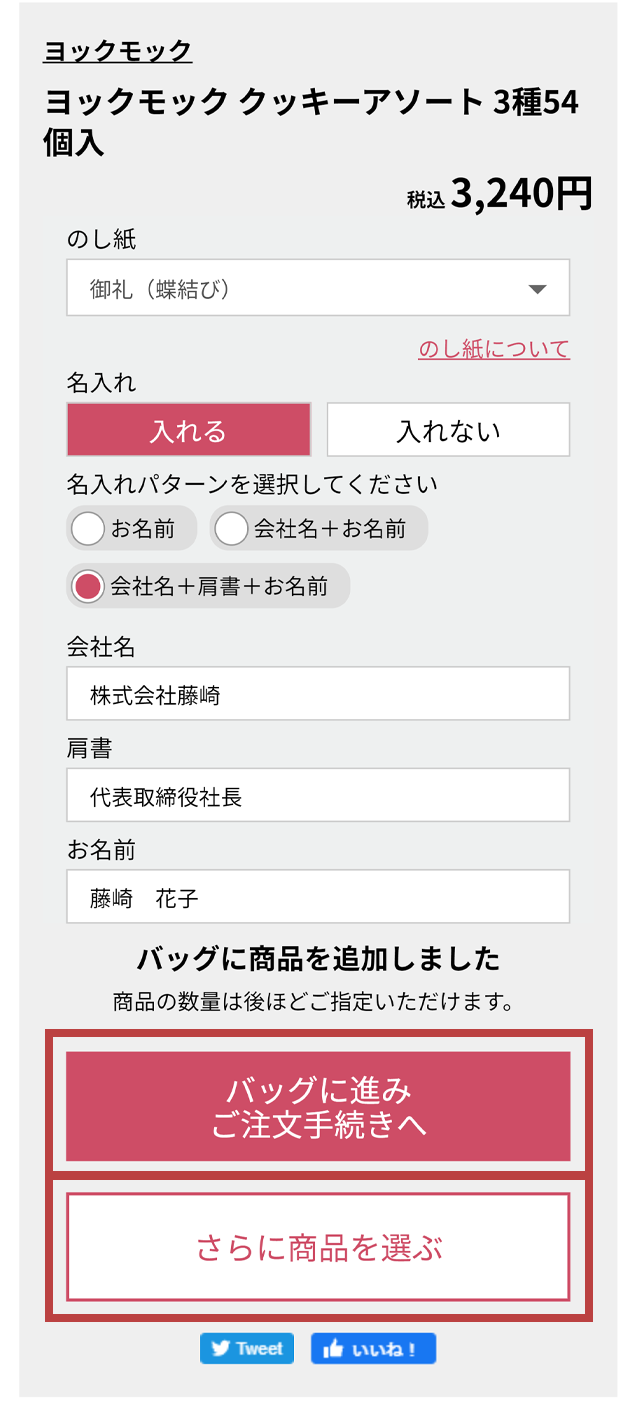This screenshot has height=1405, width=638.
Task: Click the お名前 field with 藤崎 花子
Action: pyautogui.click(x=318, y=897)
